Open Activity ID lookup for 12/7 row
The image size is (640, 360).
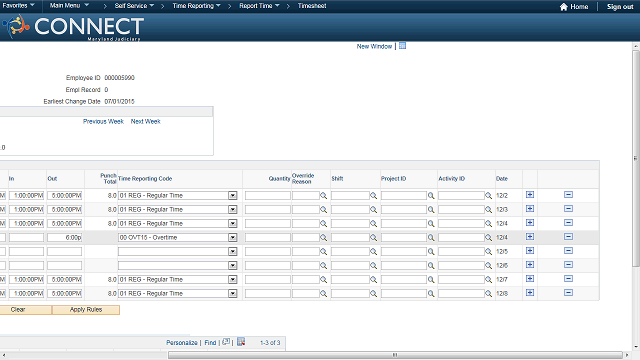click(x=489, y=280)
